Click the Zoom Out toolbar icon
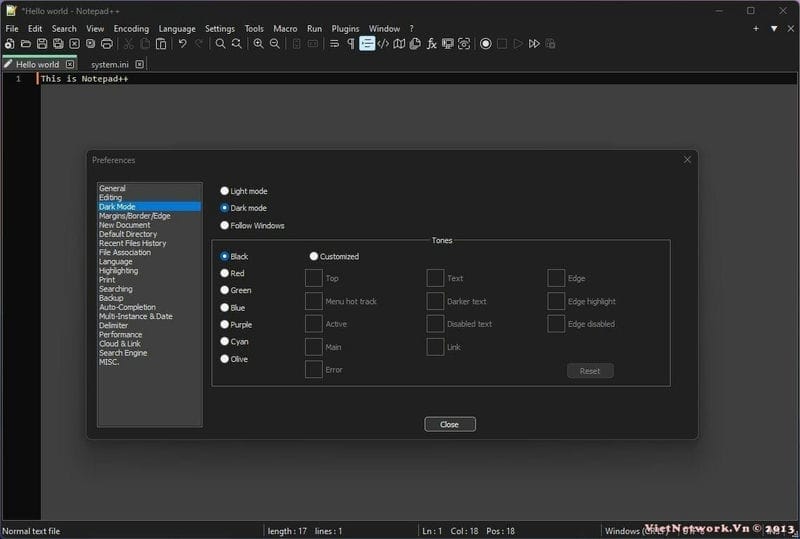The height and width of the screenshot is (539, 800). [274, 44]
